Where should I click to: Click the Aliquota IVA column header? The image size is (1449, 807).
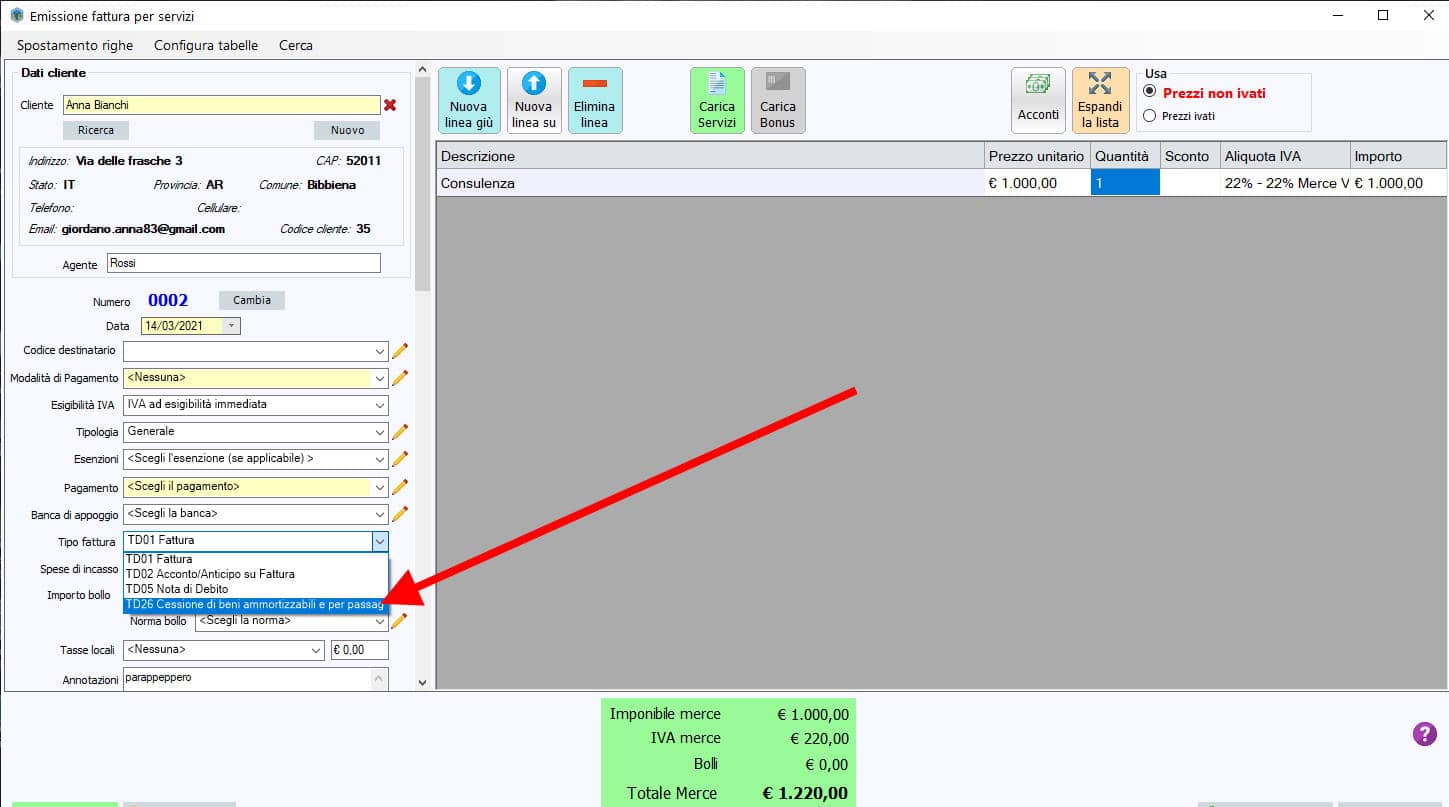1285,156
